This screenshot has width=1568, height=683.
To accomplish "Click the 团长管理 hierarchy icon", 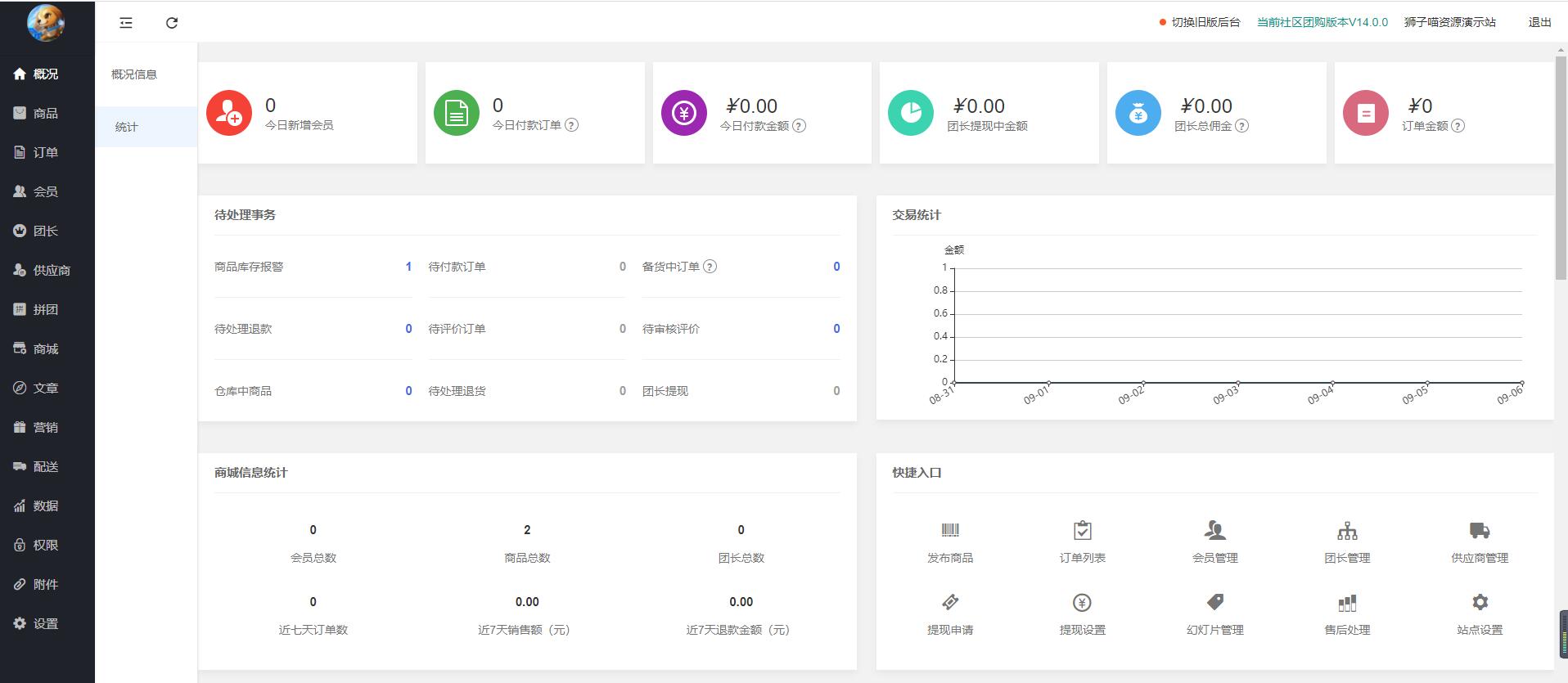I will tap(1347, 530).
